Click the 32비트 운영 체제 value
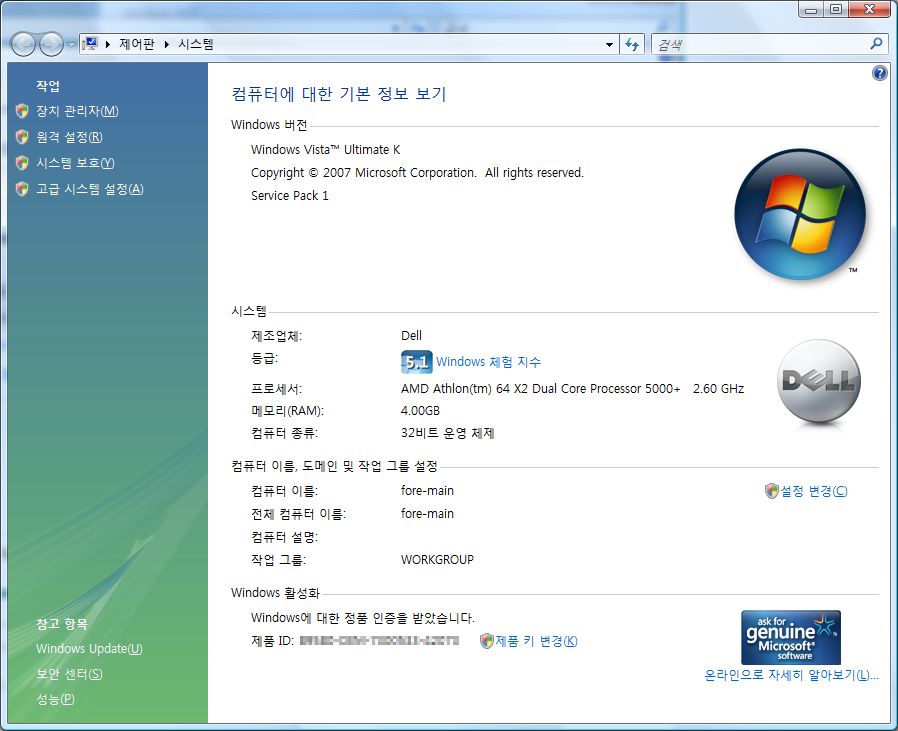898x731 pixels. (x=447, y=433)
